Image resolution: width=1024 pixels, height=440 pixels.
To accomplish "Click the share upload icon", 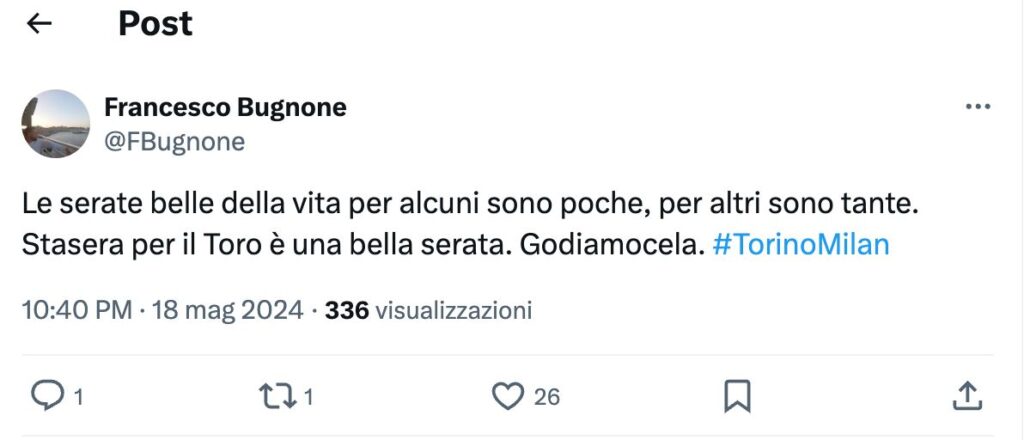I will coord(966,397).
